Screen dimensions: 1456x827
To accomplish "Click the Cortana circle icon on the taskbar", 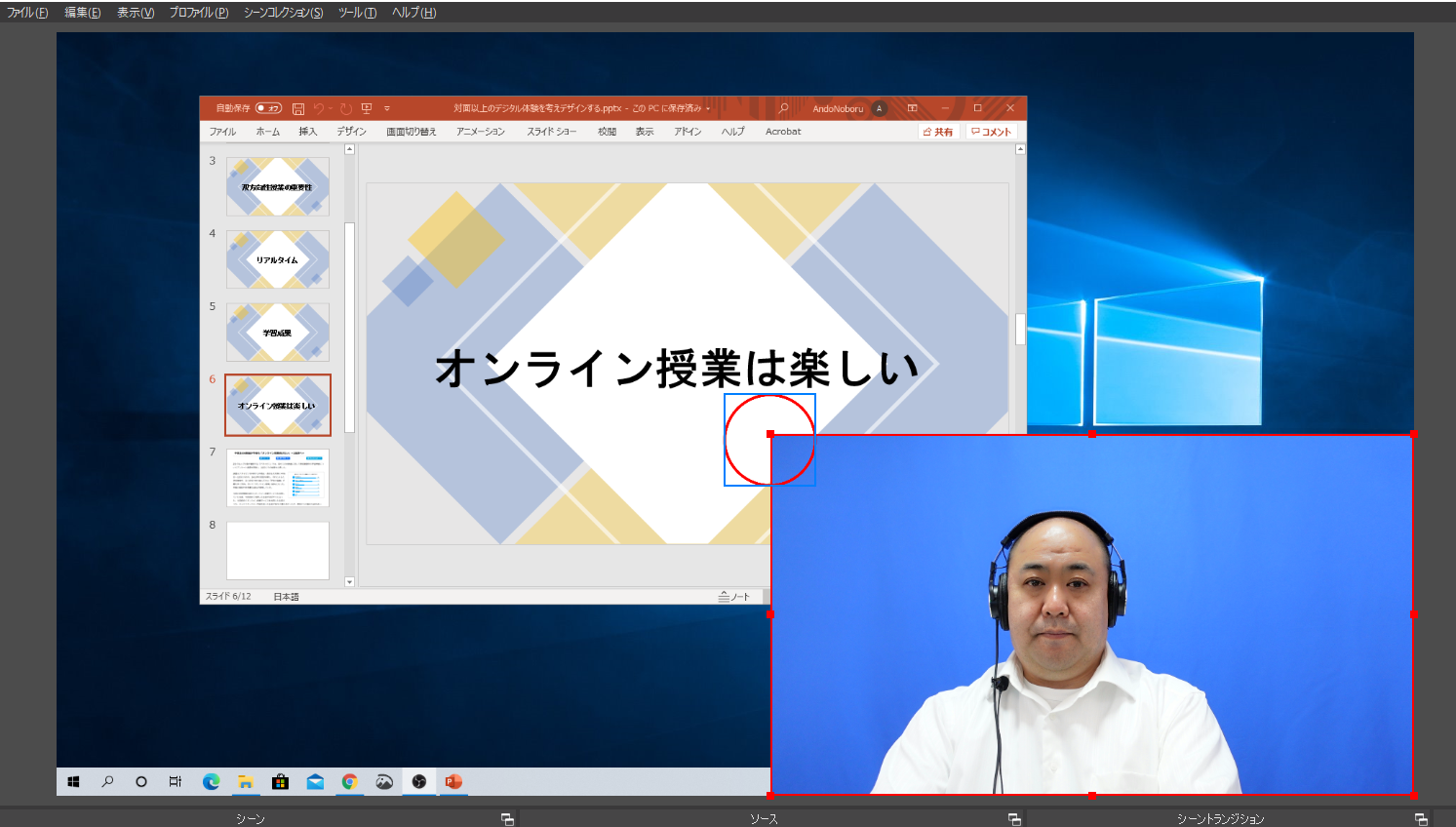I will point(141,782).
